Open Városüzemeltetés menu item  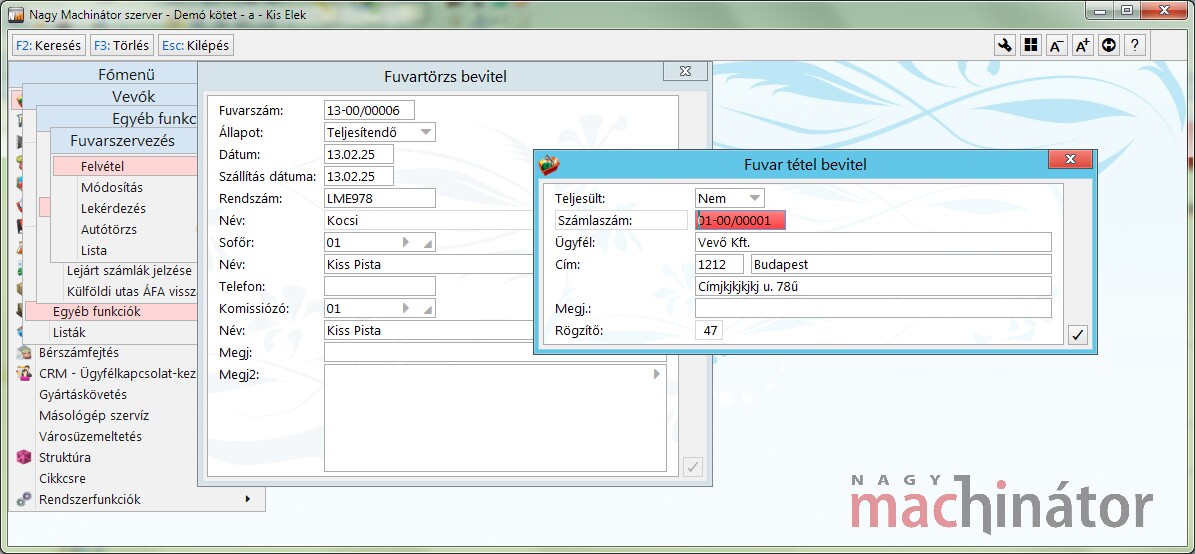click(x=91, y=437)
